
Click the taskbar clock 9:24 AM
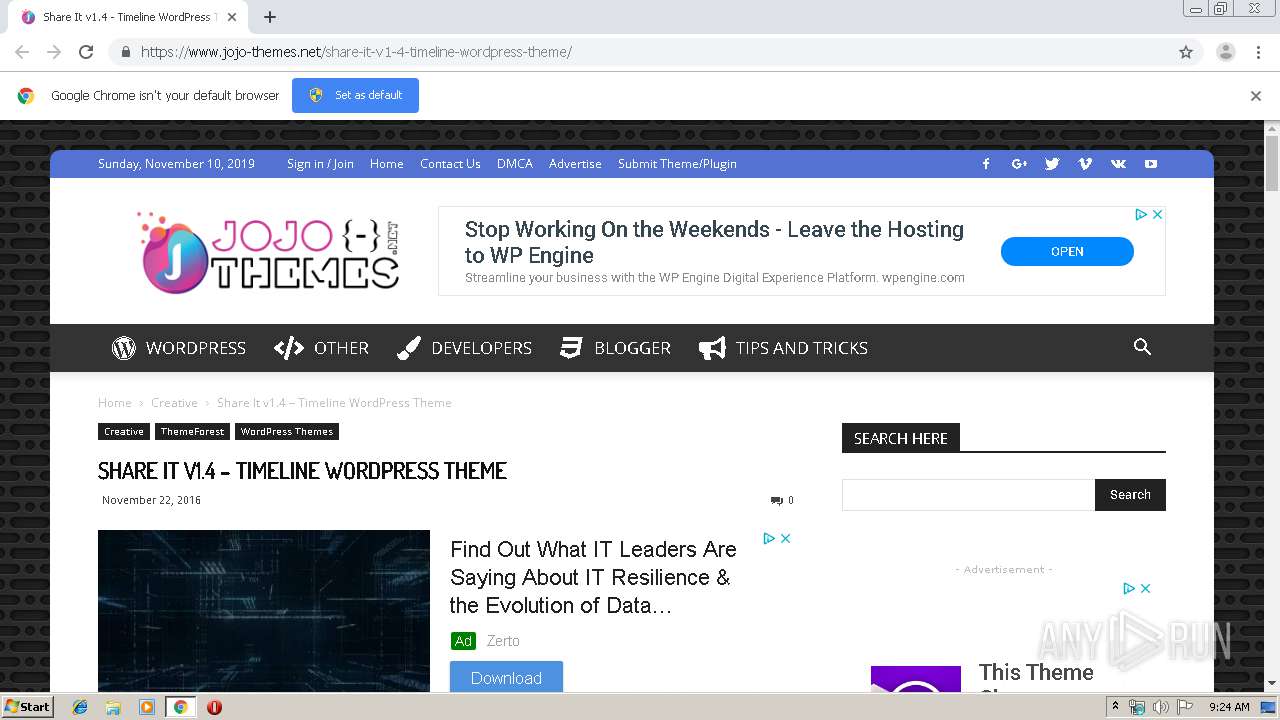pyautogui.click(x=1229, y=707)
